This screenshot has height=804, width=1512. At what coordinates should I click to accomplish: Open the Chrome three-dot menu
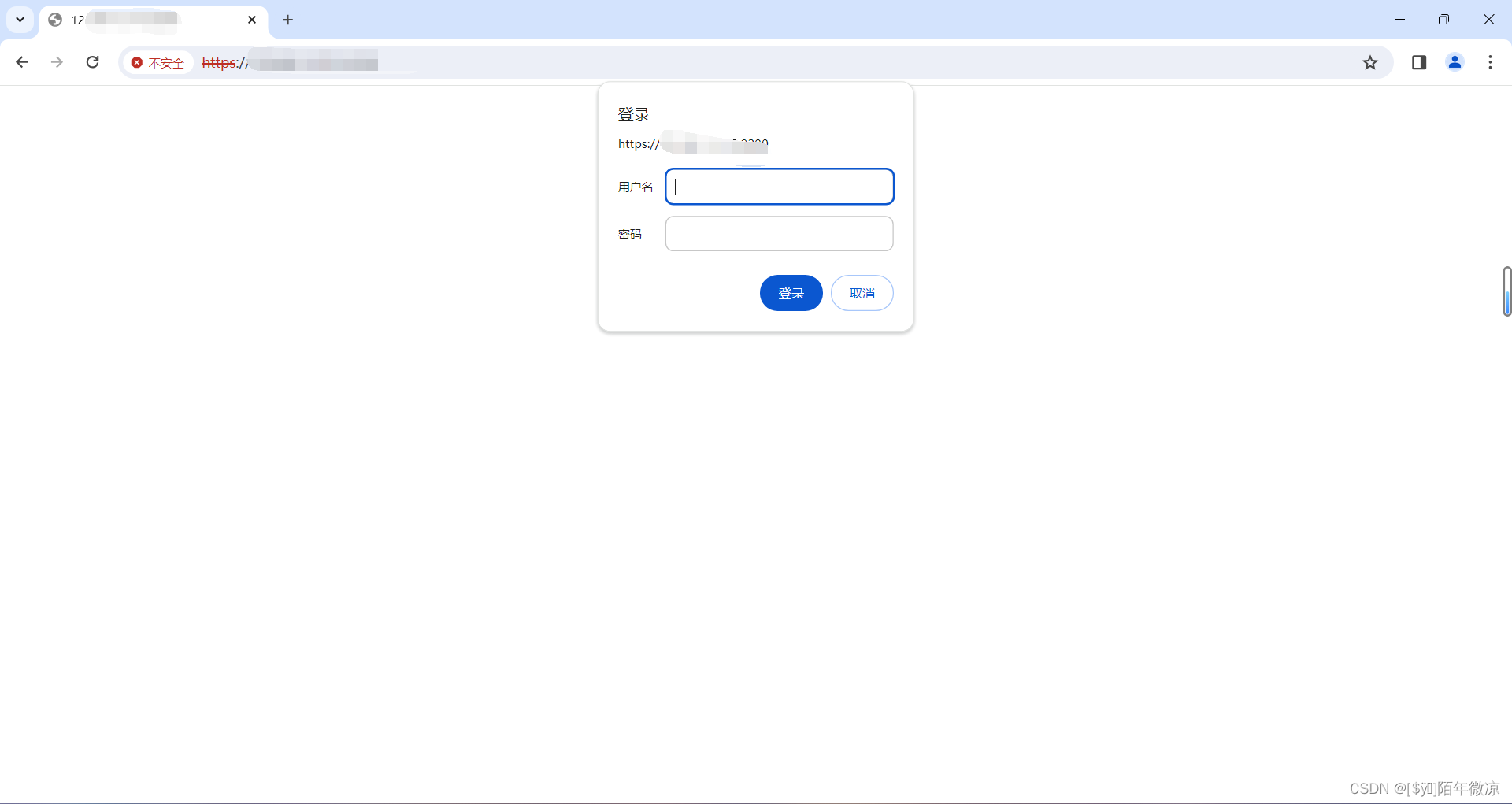(1490, 62)
